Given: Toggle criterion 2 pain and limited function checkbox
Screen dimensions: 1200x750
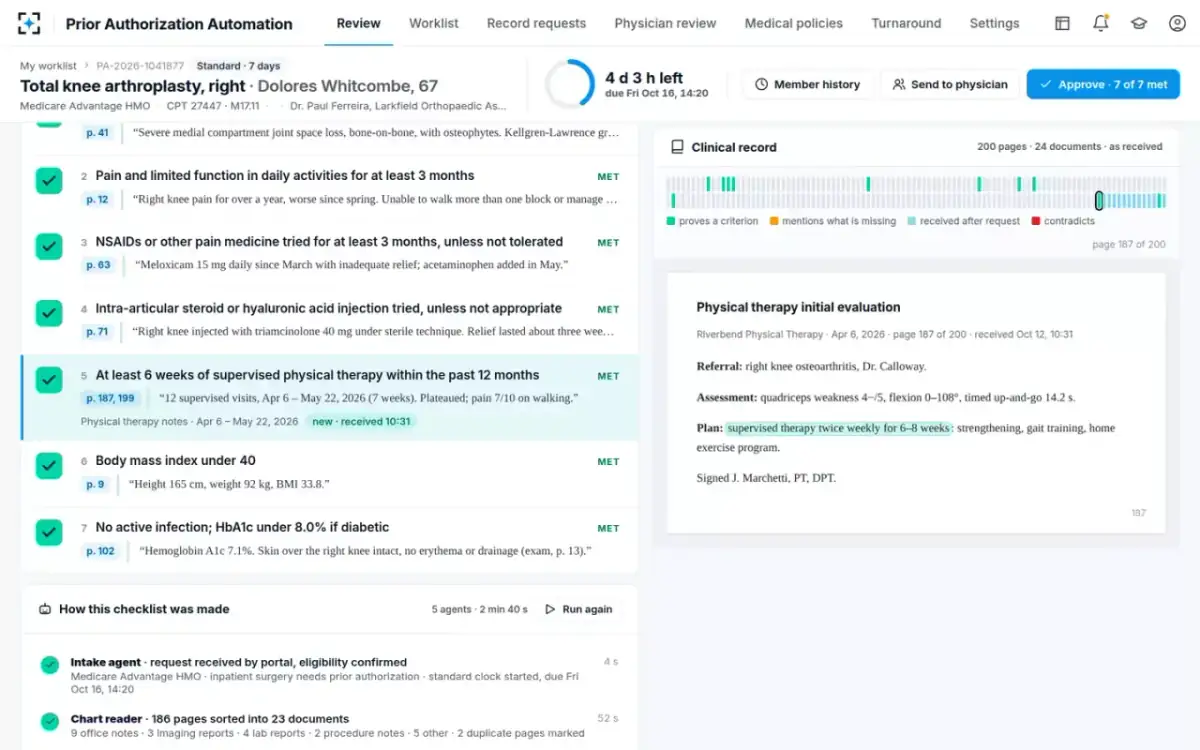Looking at the screenshot, I should (x=49, y=181).
